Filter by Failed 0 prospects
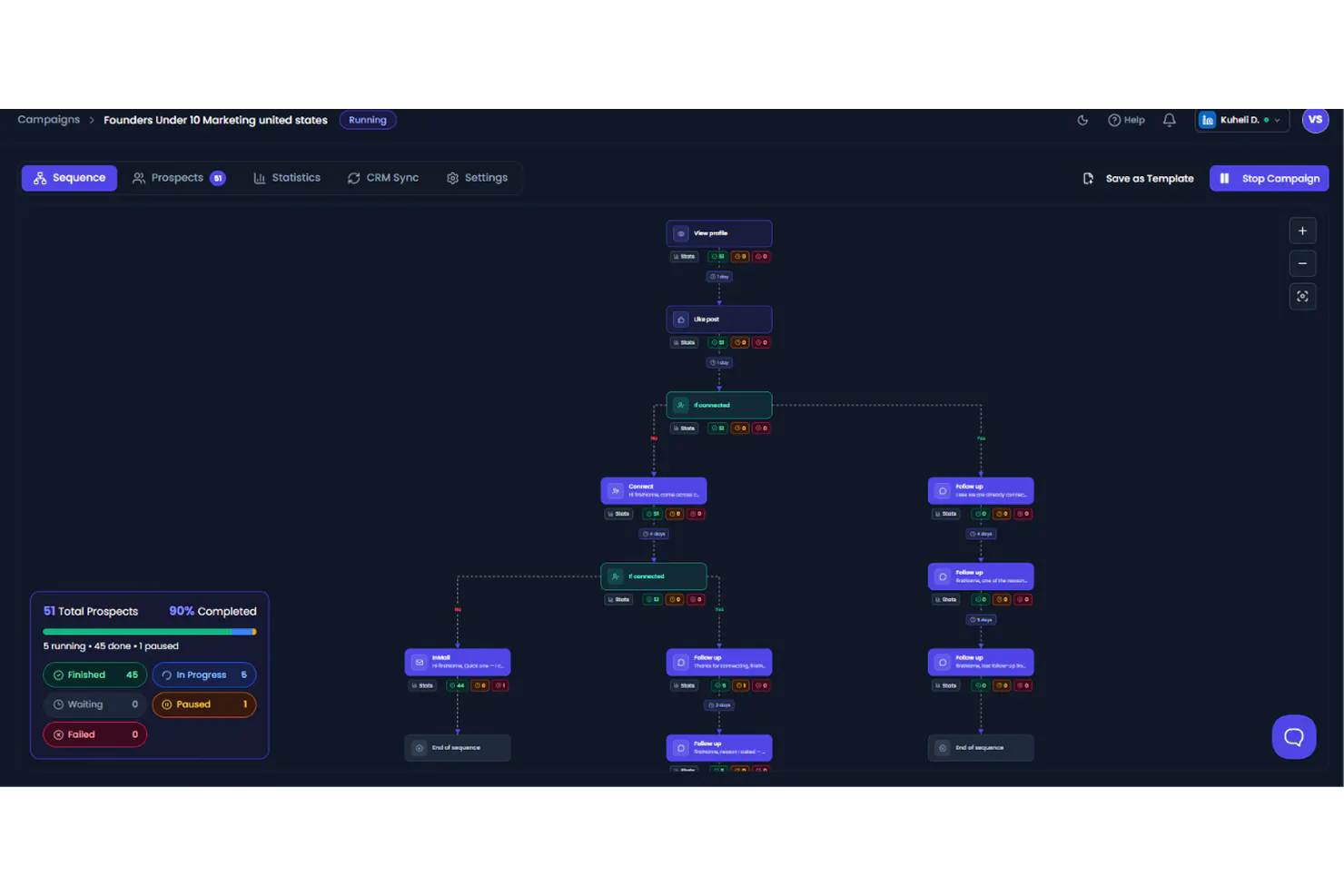This screenshot has height=896, width=1344. click(x=94, y=734)
